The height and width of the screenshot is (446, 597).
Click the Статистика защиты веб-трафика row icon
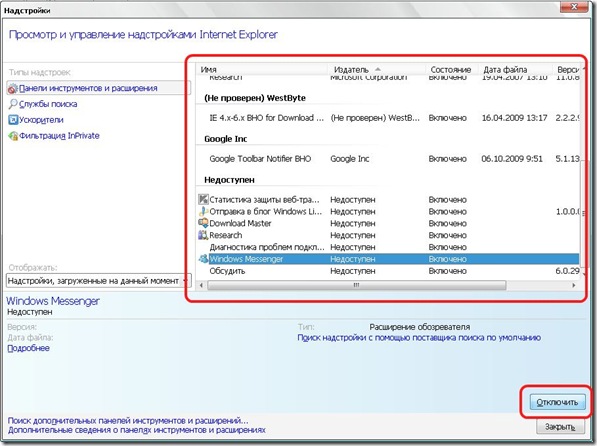pos(203,199)
